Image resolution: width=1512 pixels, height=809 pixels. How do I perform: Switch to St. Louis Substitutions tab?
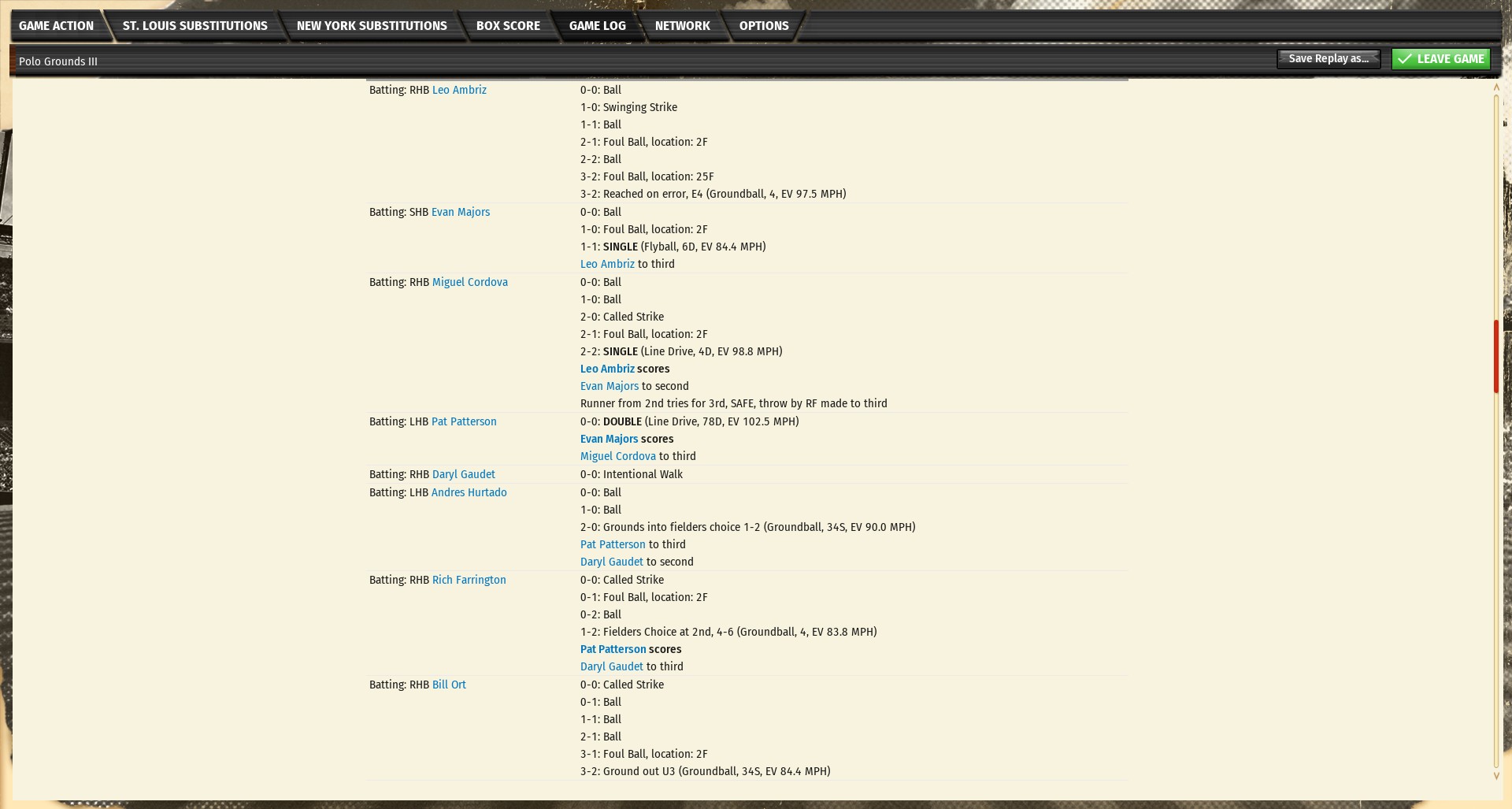pyautogui.click(x=195, y=26)
